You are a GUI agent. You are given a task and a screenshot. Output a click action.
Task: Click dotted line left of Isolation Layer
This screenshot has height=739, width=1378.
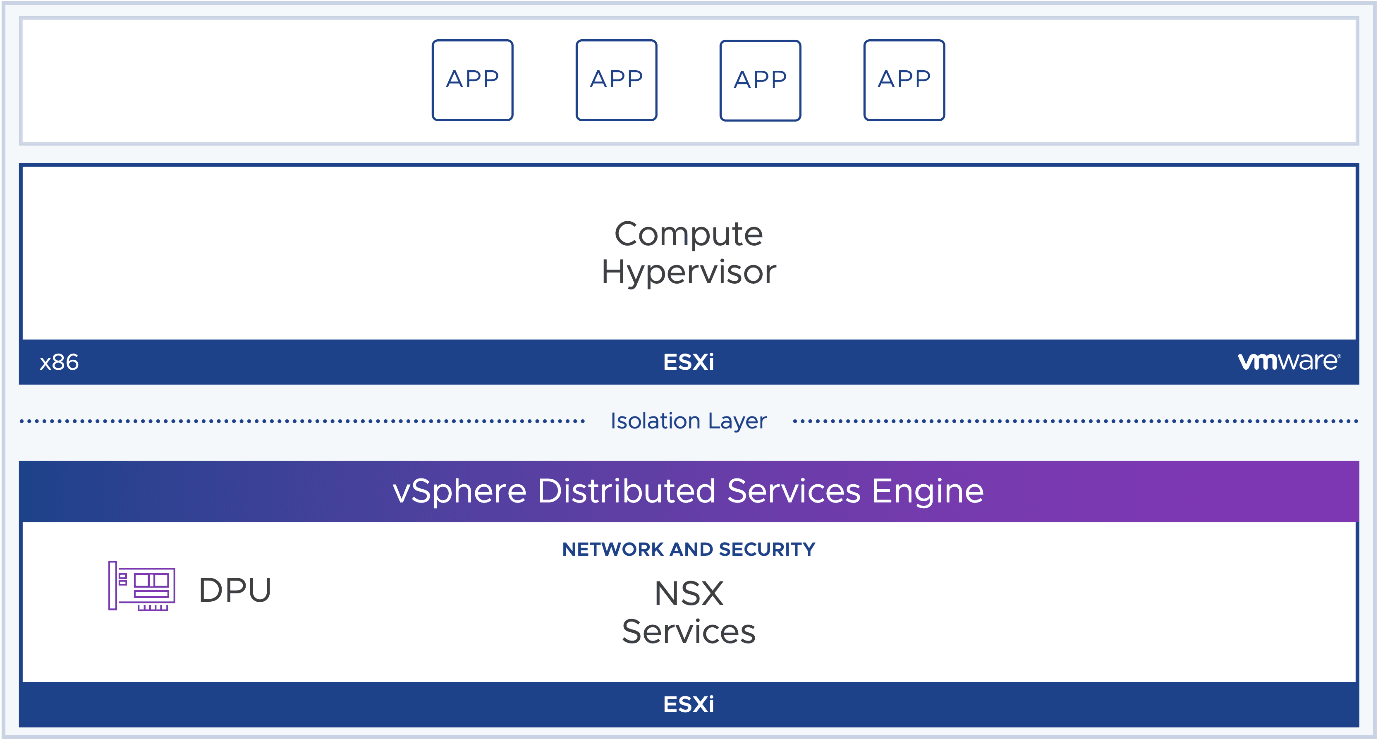coord(300,421)
